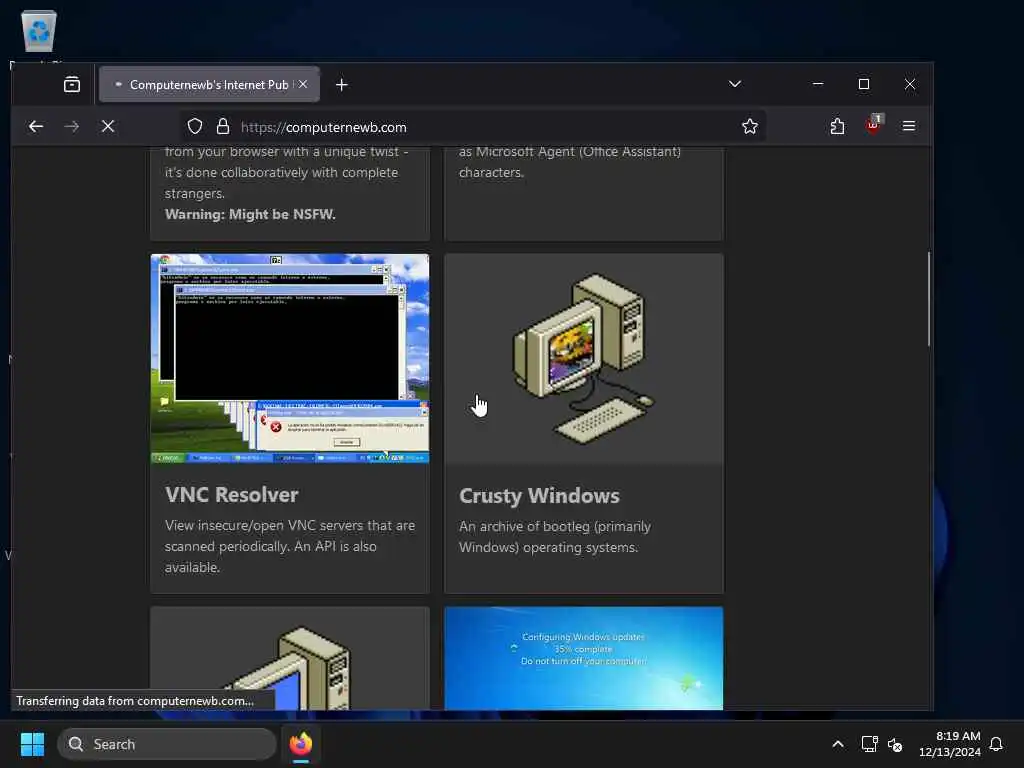This screenshot has width=1024, height=768.
Task: Click the 'Warning: Might be NSFW.' text
Action: 250,214
